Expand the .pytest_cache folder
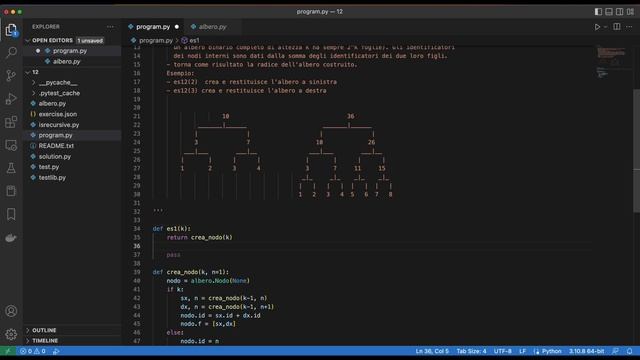This screenshot has height=360, width=640. coord(59,93)
